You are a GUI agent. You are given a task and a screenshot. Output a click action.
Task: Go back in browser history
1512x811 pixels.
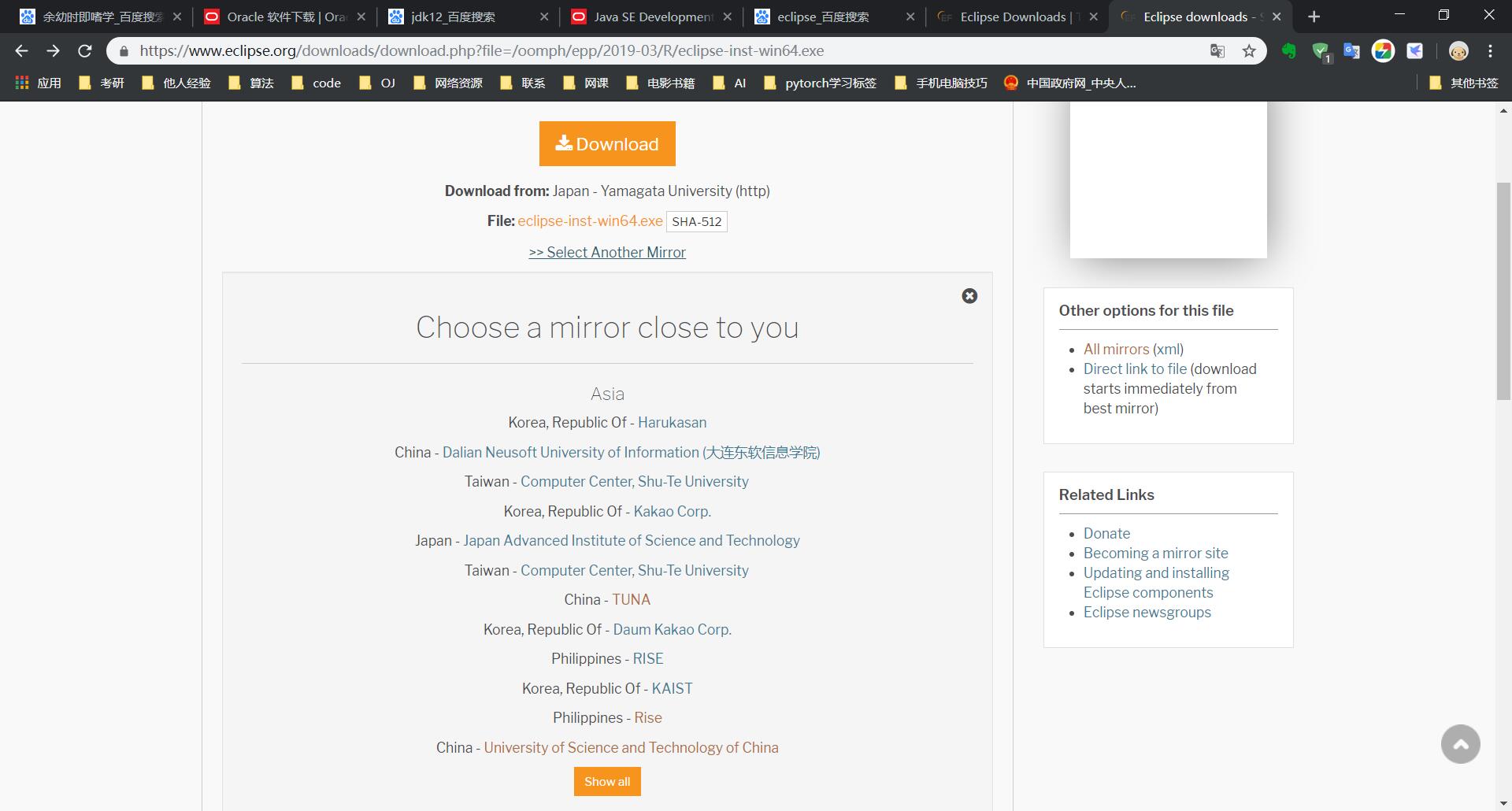coord(21,50)
